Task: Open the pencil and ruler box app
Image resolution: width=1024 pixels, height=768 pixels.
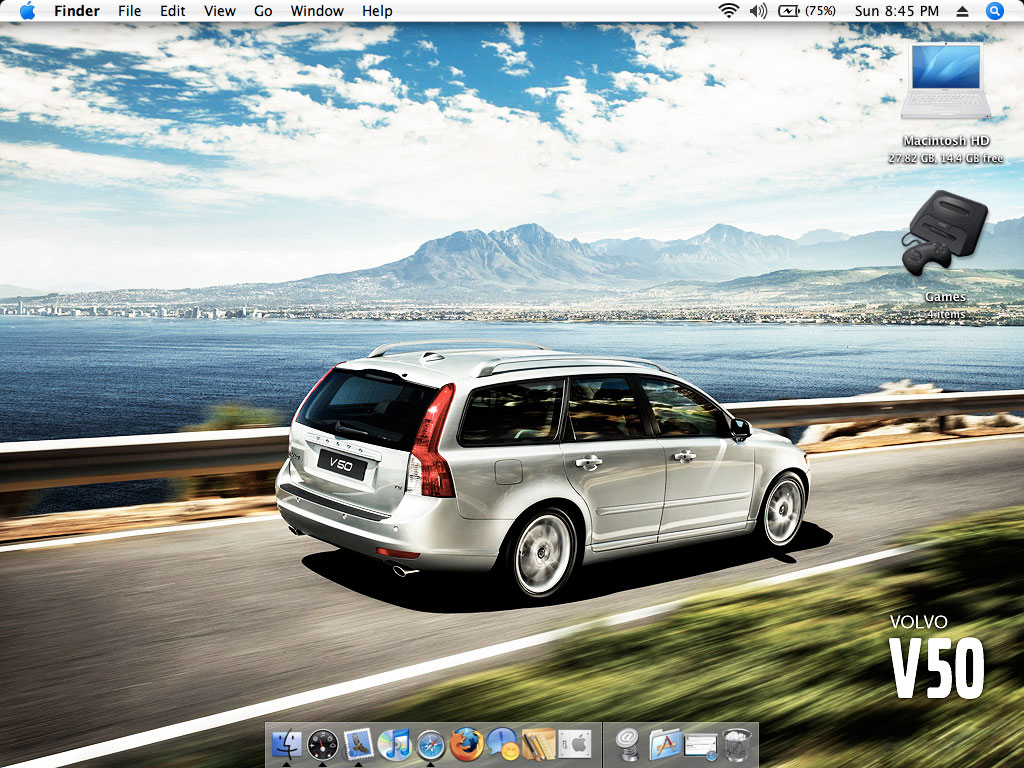Action: coord(538,744)
